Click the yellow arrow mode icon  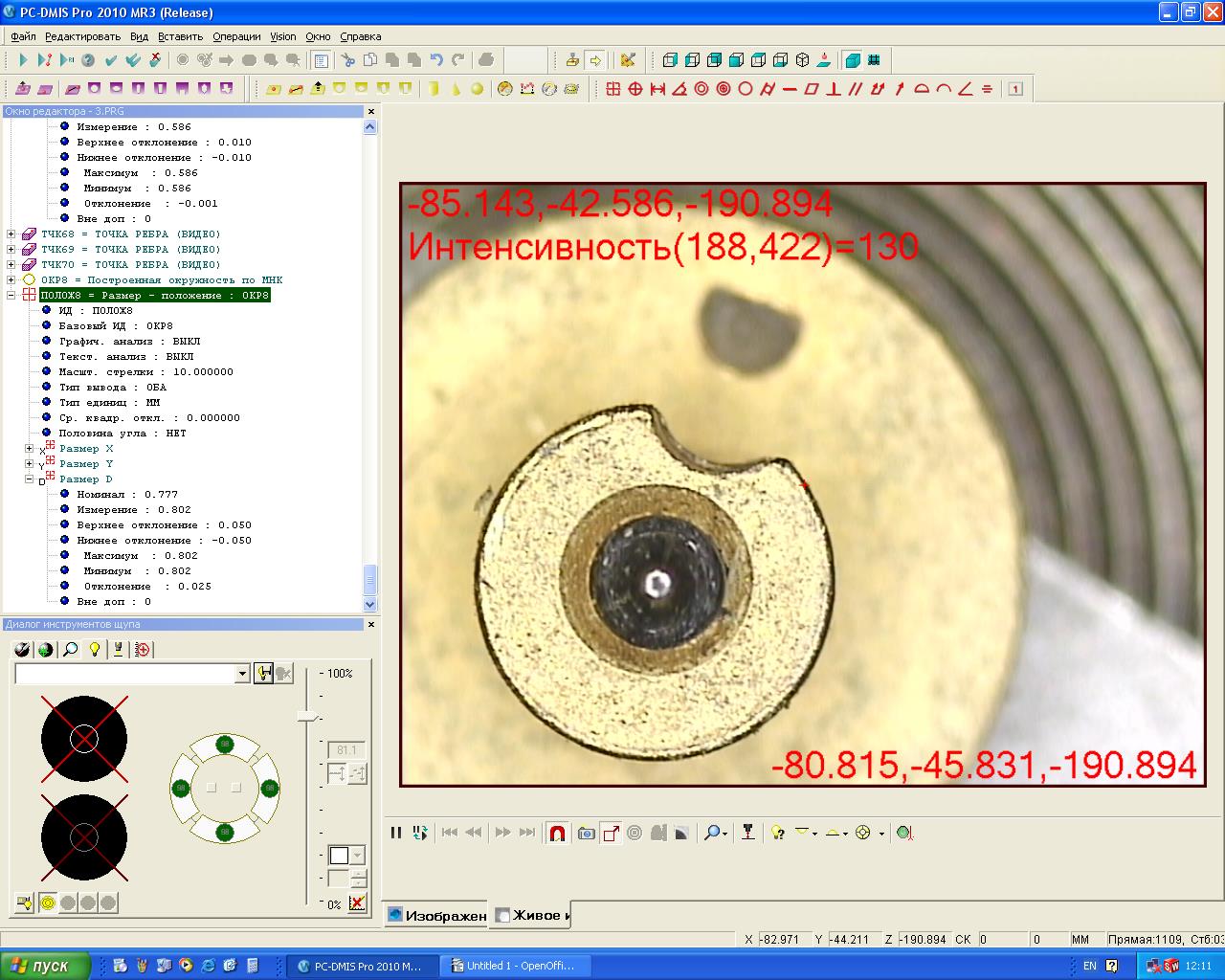(595, 60)
